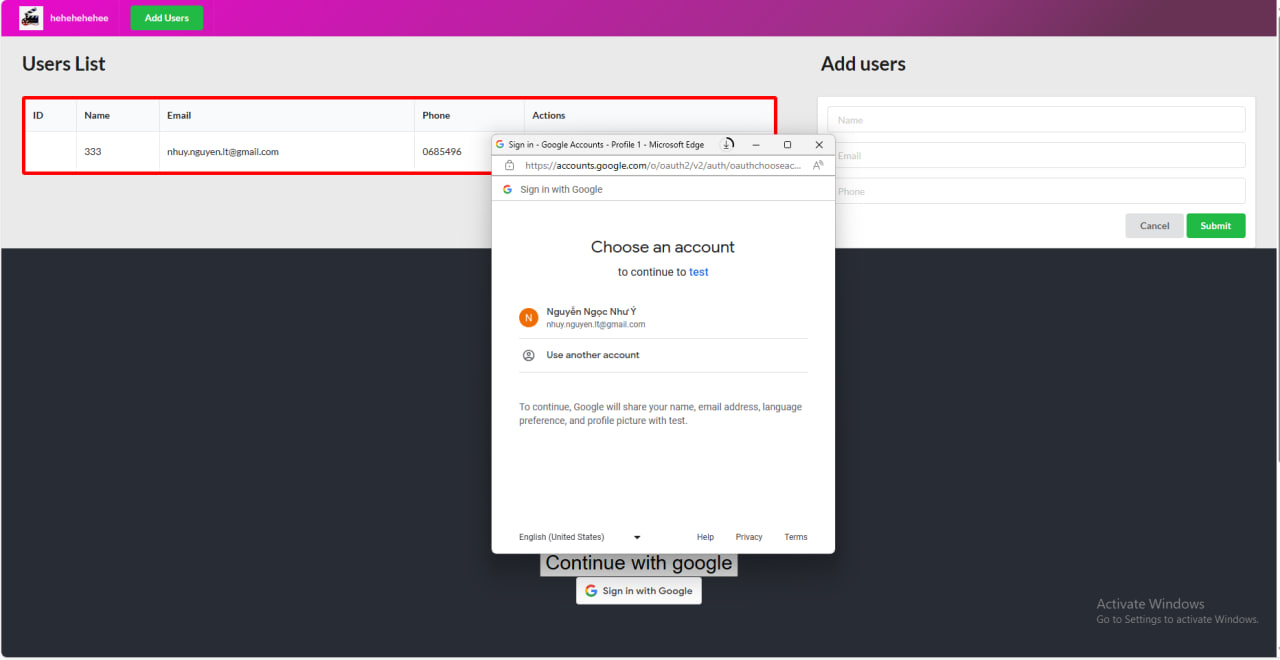Click the Google logo beside Sign in with Google header

pos(507,189)
